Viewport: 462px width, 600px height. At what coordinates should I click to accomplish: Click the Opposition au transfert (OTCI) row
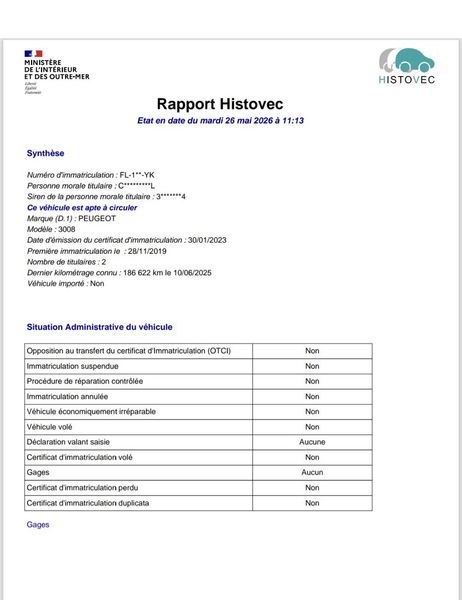198,351
